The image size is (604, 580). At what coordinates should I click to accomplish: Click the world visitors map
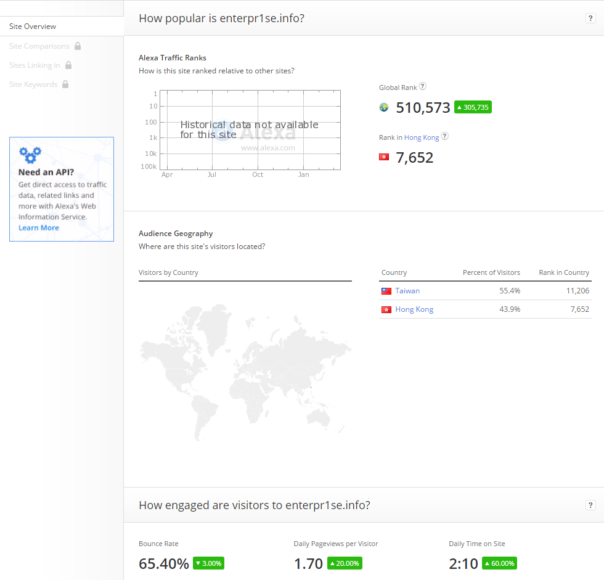click(245, 372)
